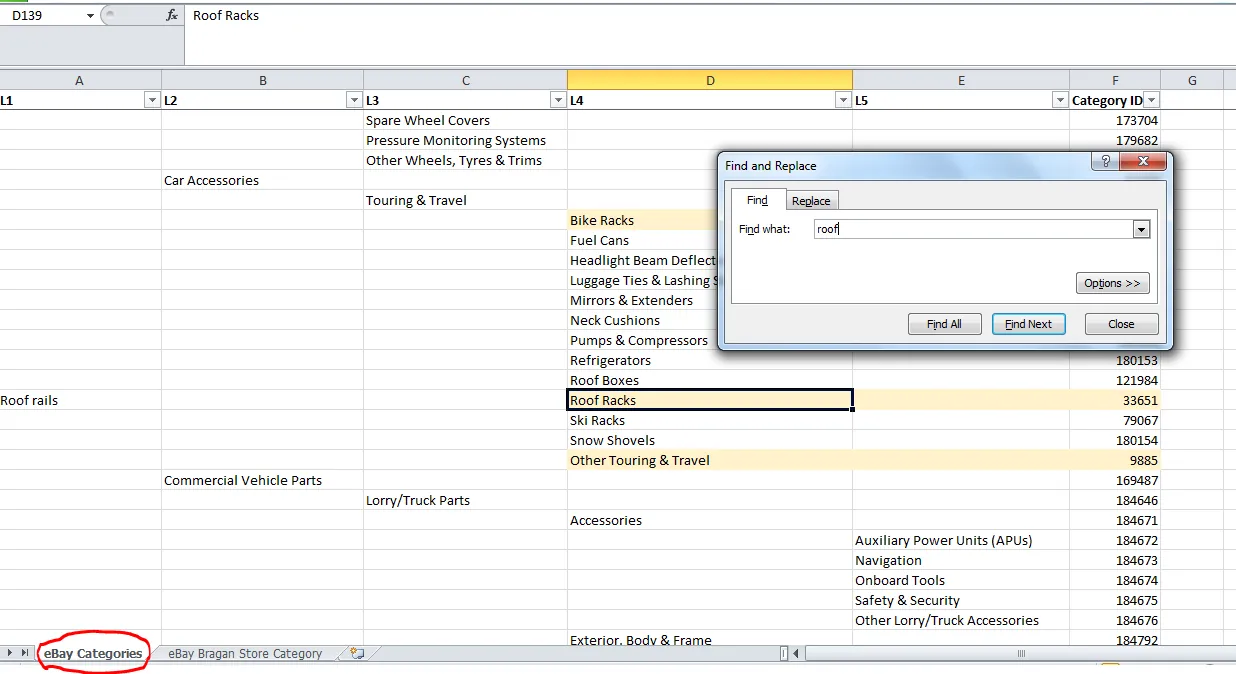The image size is (1236, 674).
Task: Select Auxiliary Power Units (APUs) cell
Action: (961, 540)
